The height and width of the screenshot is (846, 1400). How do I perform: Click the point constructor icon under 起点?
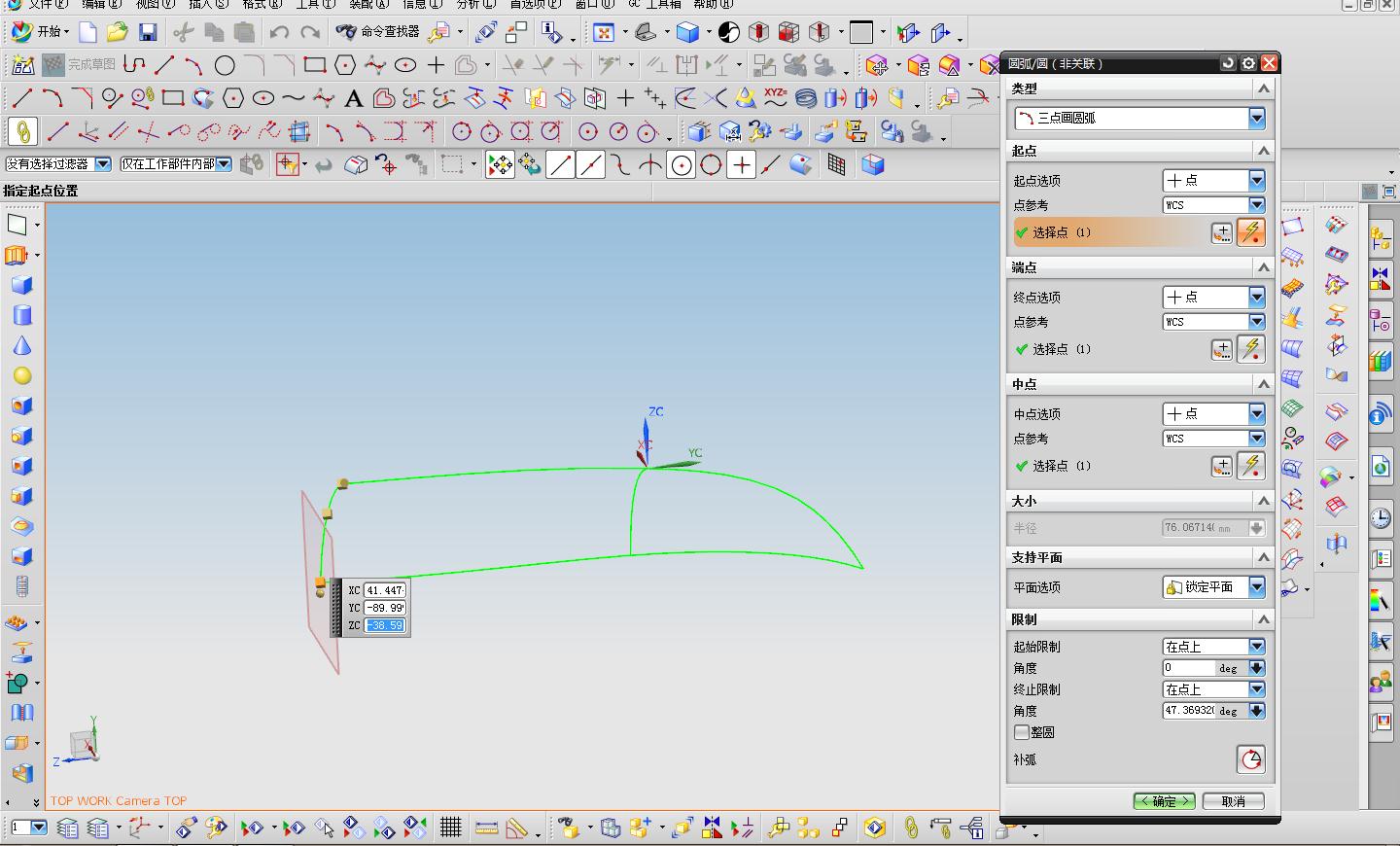pyautogui.click(x=1221, y=233)
